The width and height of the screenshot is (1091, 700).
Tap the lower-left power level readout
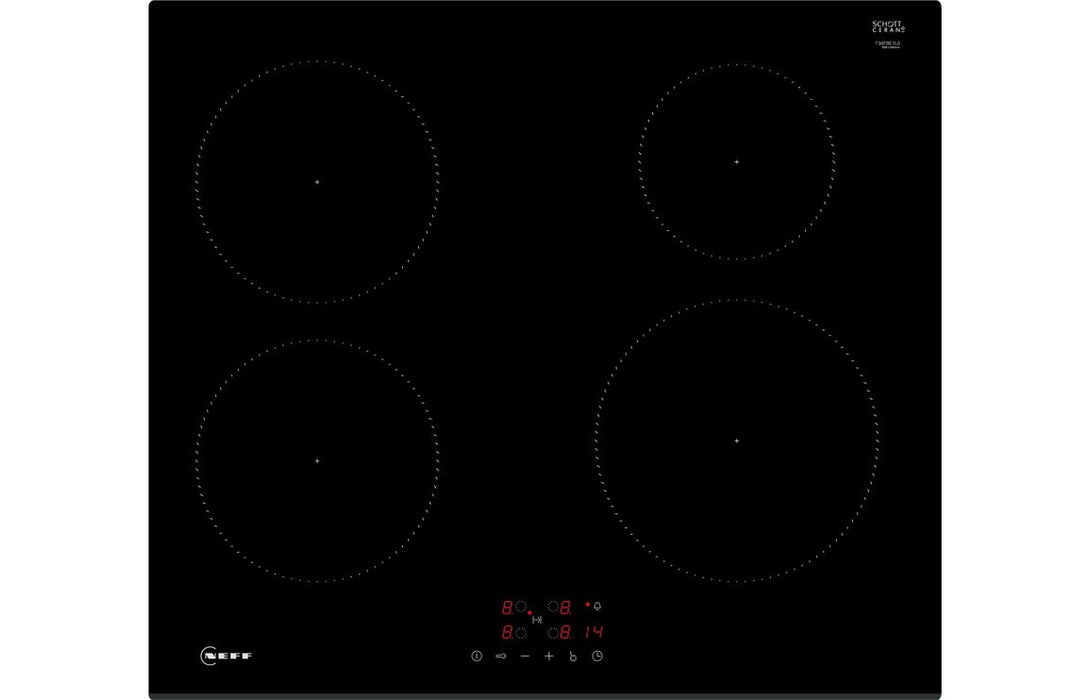pyautogui.click(x=514, y=632)
